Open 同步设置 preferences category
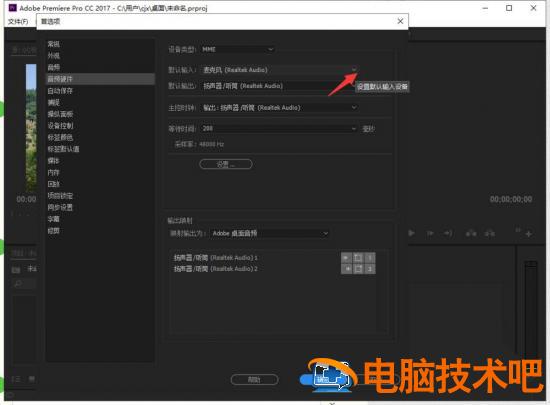 click(60, 207)
